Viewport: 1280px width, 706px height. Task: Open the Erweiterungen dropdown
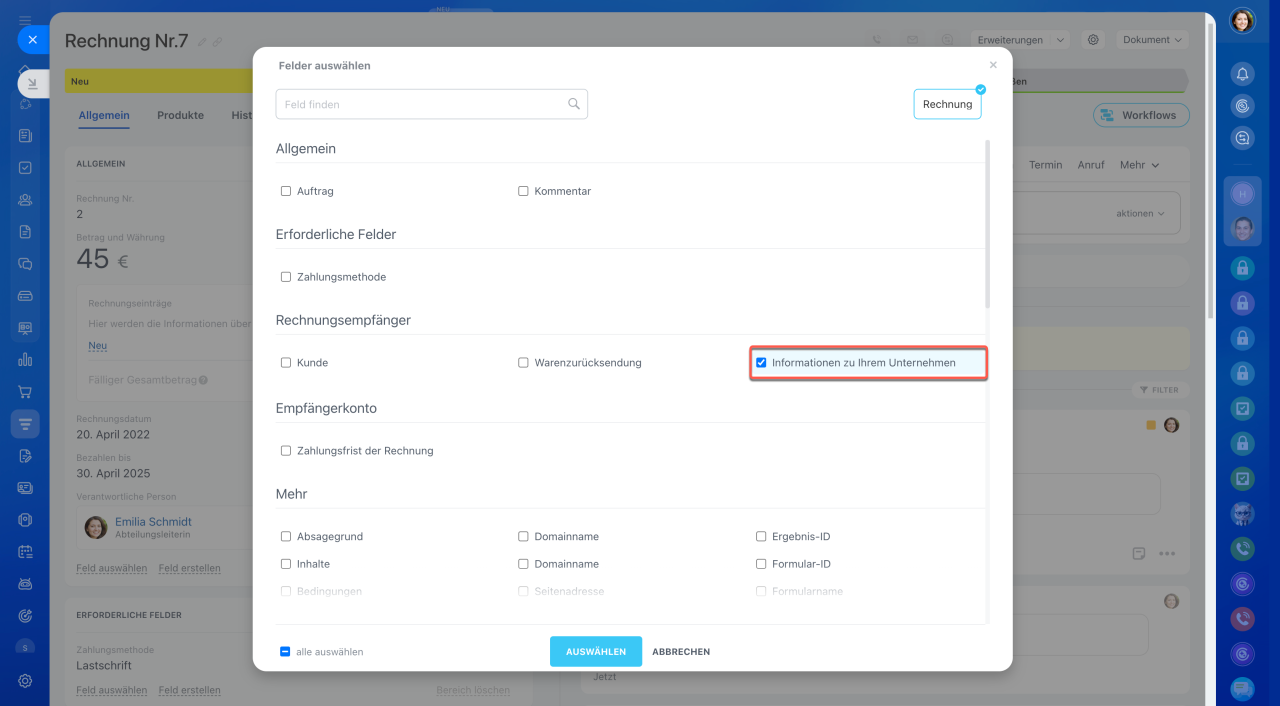click(1019, 40)
